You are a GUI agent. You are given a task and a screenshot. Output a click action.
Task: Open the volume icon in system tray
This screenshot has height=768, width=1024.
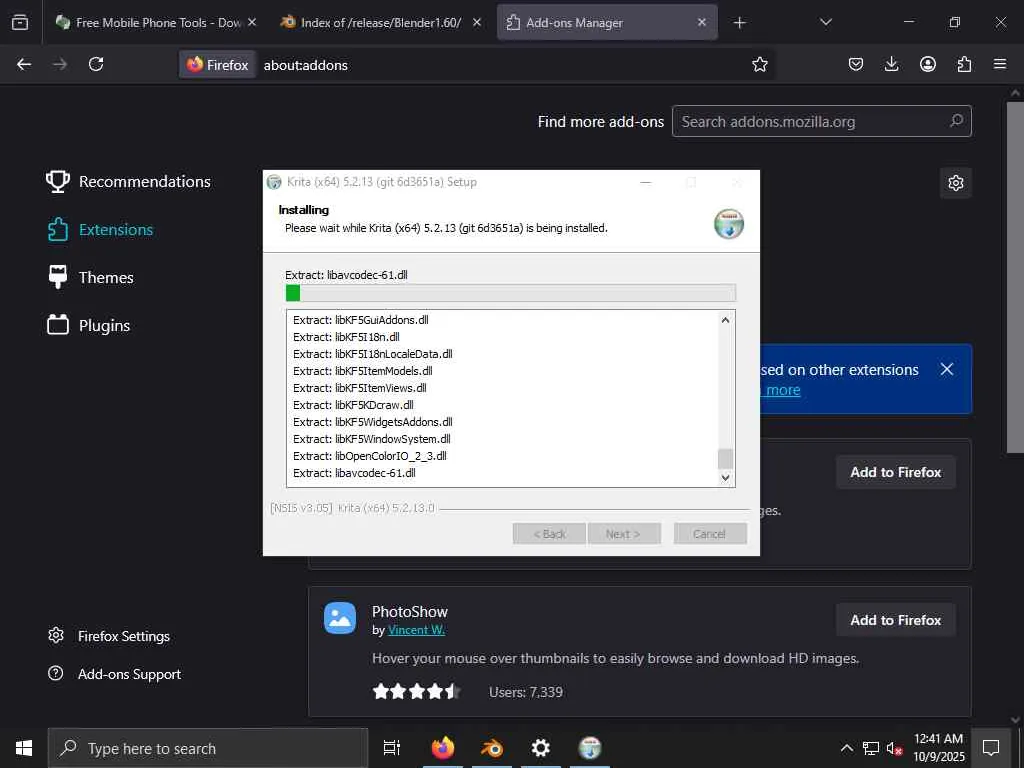click(x=893, y=748)
